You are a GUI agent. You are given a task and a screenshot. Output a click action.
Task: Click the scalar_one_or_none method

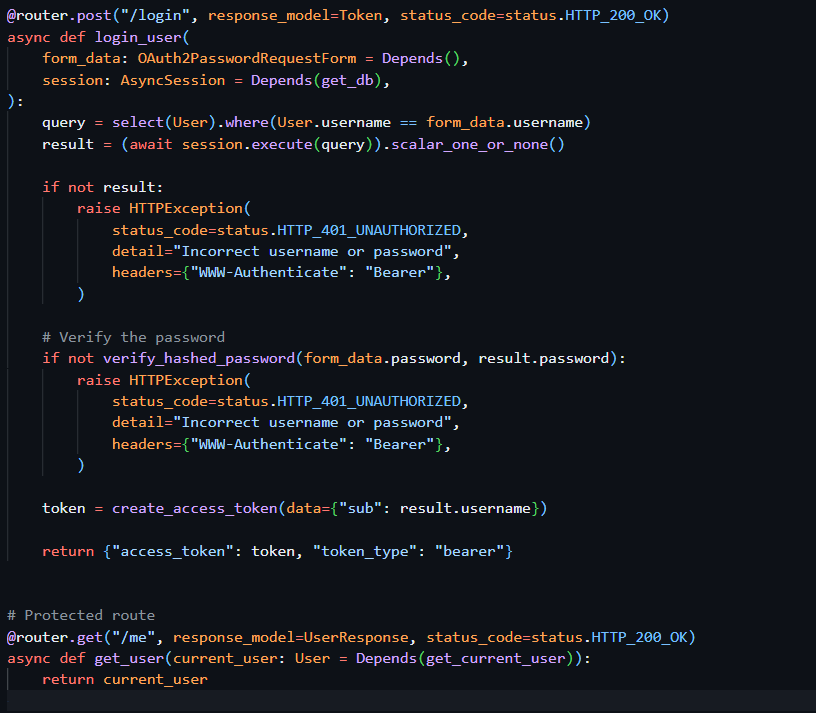(x=469, y=145)
